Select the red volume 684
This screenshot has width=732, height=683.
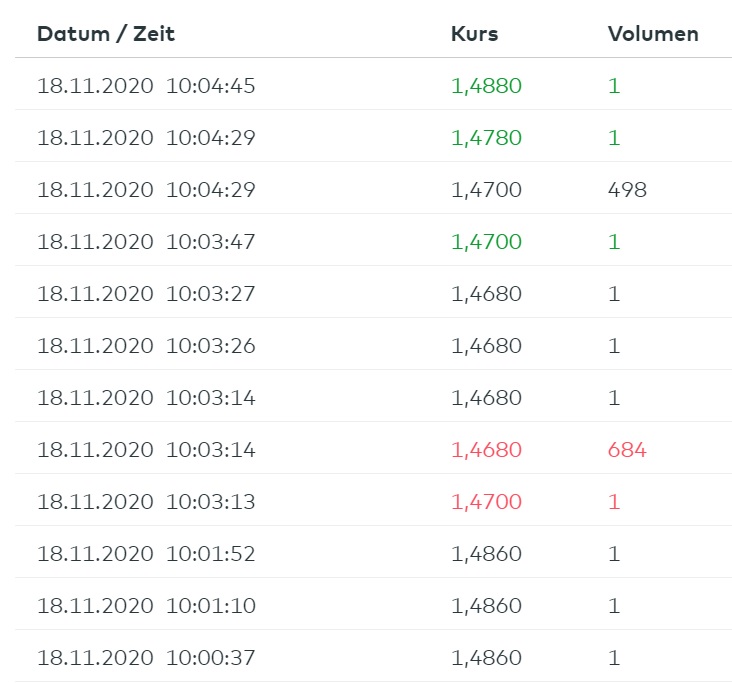point(627,450)
